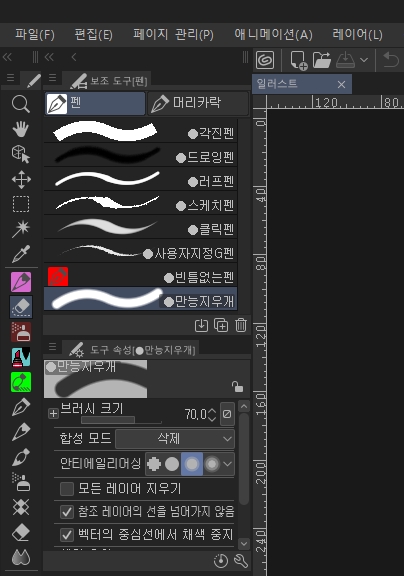The image size is (404, 576).
Task: Select the pink Pen tool icon
Action: 21,282
